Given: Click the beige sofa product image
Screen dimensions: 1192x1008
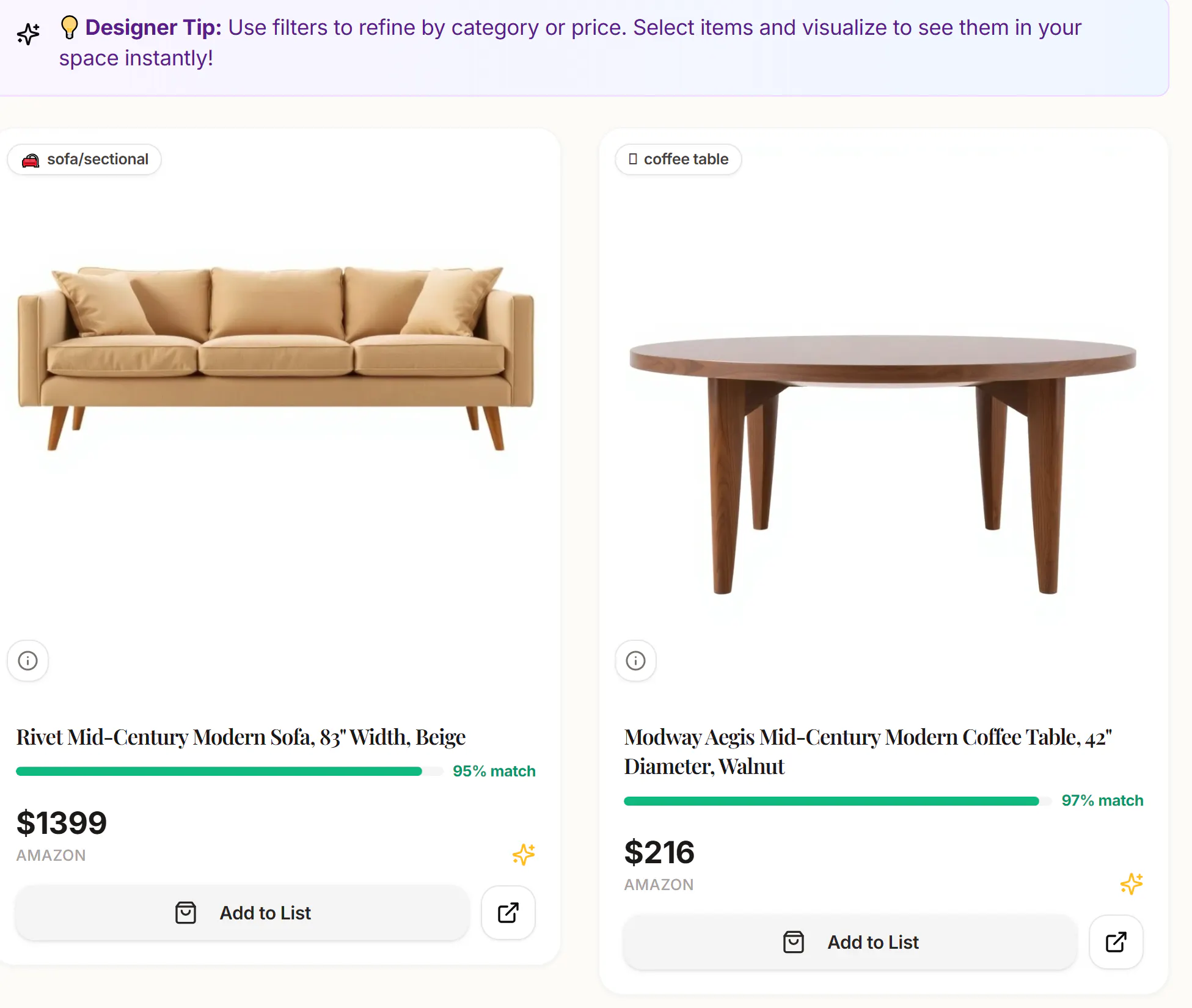Looking at the screenshot, I should coord(276,359).
